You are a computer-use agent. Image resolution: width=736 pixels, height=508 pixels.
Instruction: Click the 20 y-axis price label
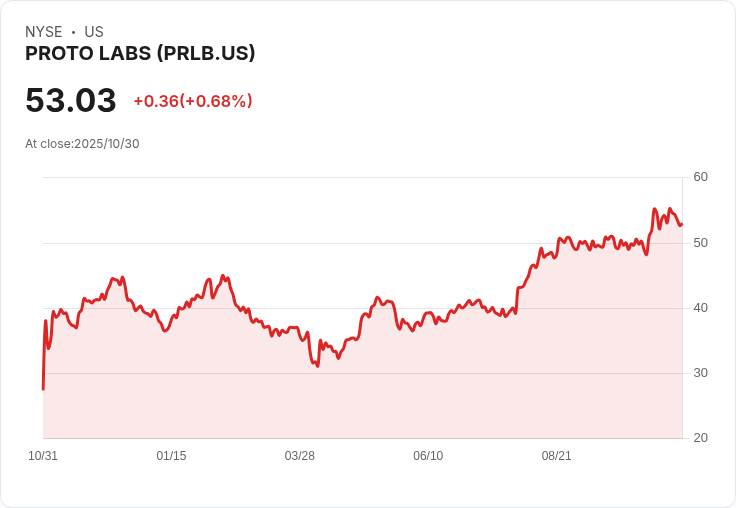tap(700, 438)
